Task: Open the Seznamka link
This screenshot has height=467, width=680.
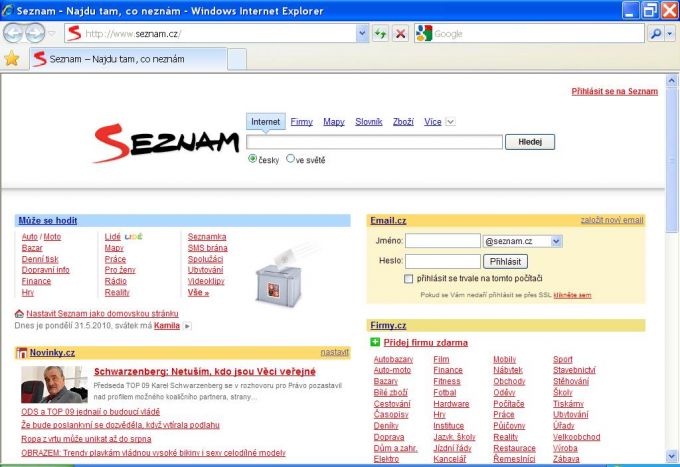Action: (207, 237)
